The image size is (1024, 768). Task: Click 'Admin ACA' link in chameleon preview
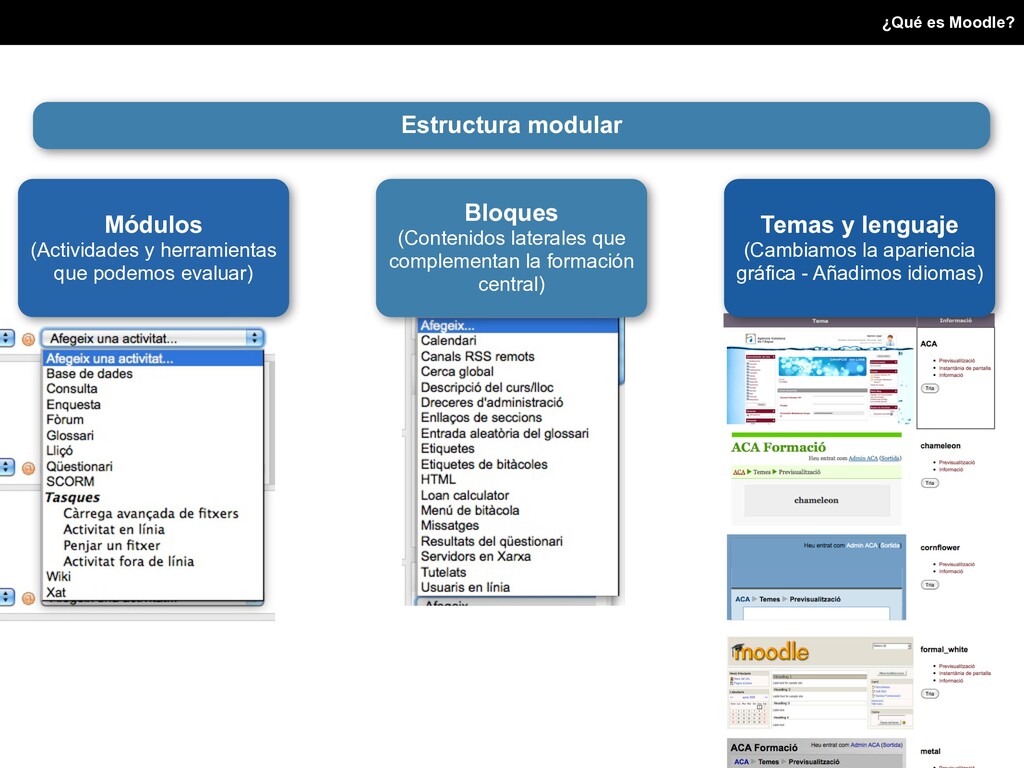863,458
